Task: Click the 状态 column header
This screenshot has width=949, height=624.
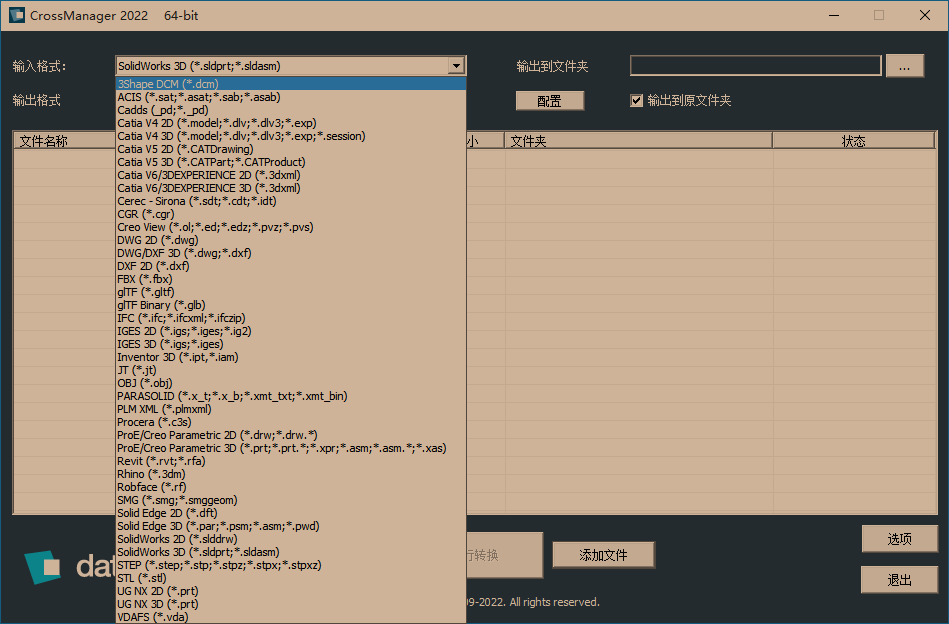Action: pyautogui.click(x=853, y=142)
